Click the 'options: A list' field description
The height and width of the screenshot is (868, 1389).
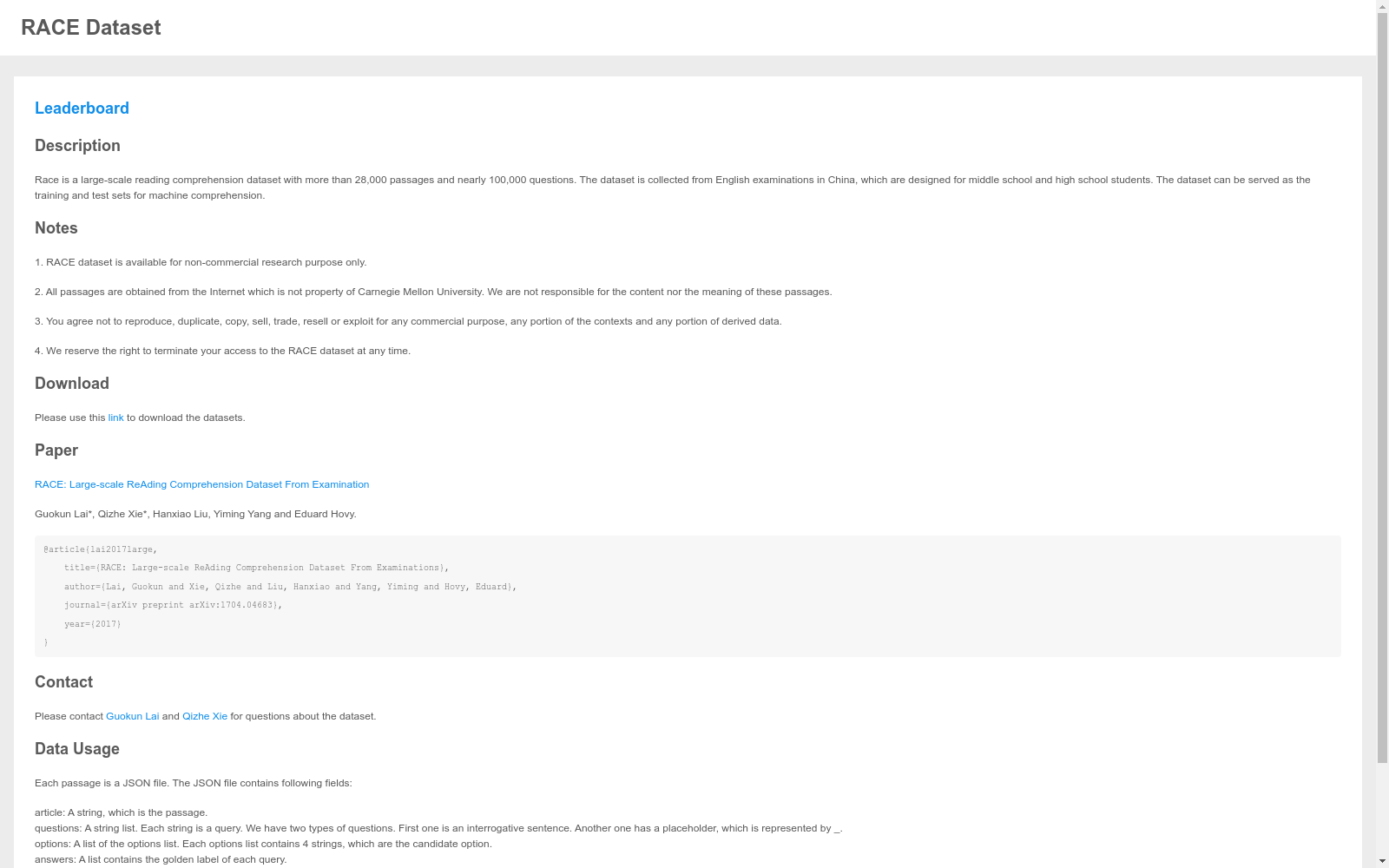tap(263, 844)
